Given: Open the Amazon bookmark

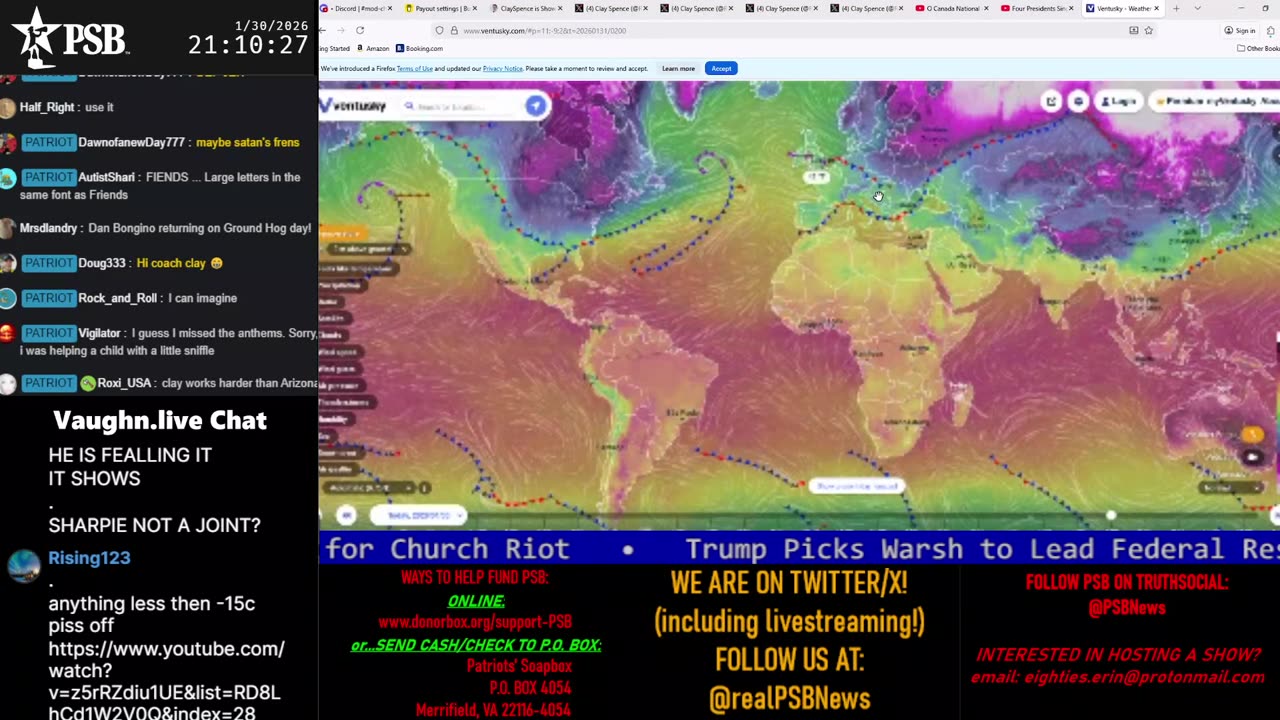Looking at the screenshot, I should click(373, 48).
